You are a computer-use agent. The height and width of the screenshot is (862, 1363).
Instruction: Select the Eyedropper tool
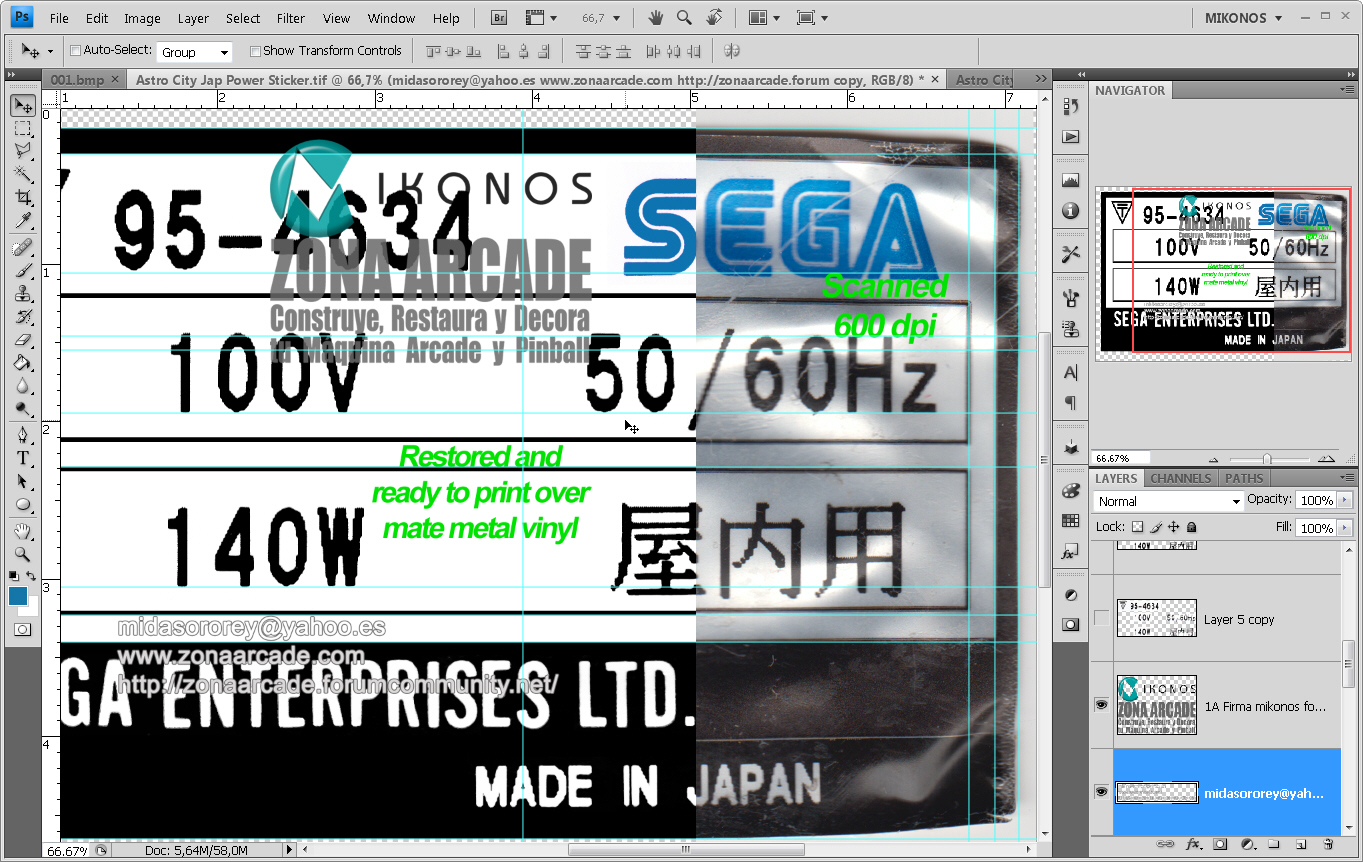(x=22, y=221)
